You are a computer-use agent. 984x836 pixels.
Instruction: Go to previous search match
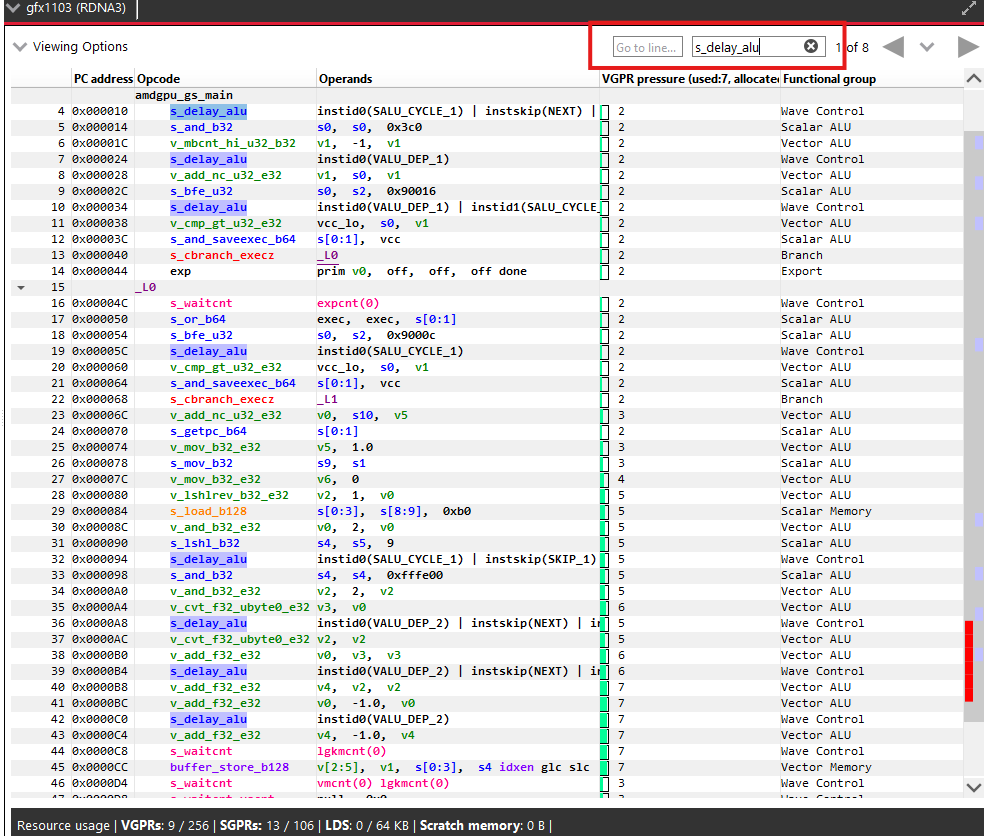pyautogui.click(x=893, y=47)
